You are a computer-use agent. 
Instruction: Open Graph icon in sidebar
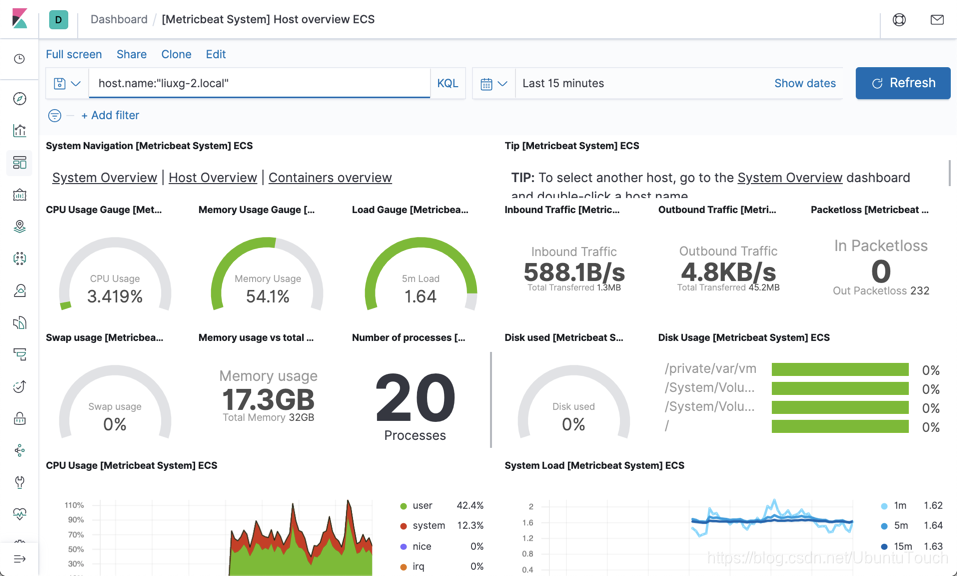pos(20,450)
